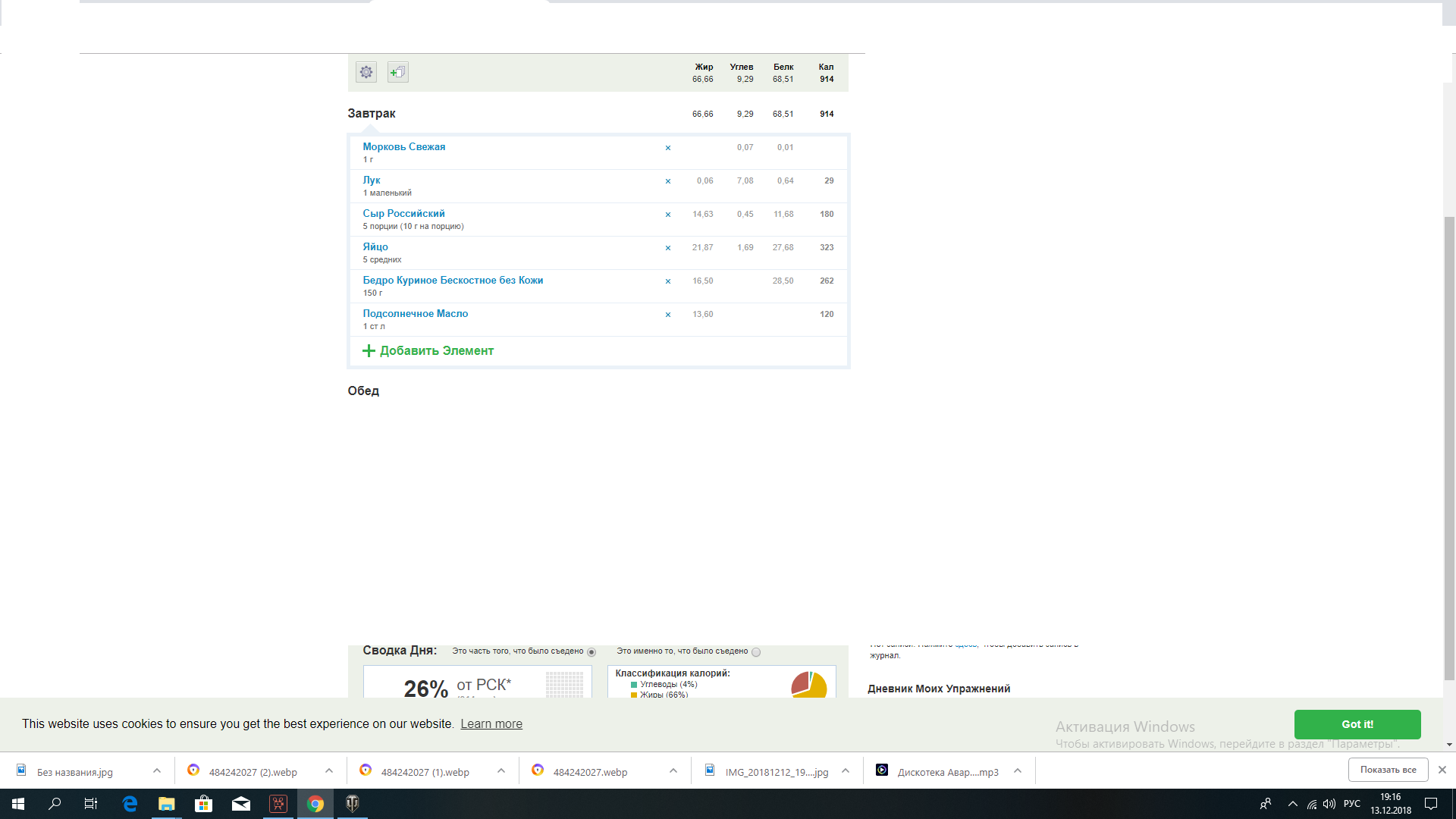Viewport: 1456px width, 819px height.
Task: Expand menu for Дискотека Авар mp3 download
Action: pyautogui.click(x=1018, y=771)
